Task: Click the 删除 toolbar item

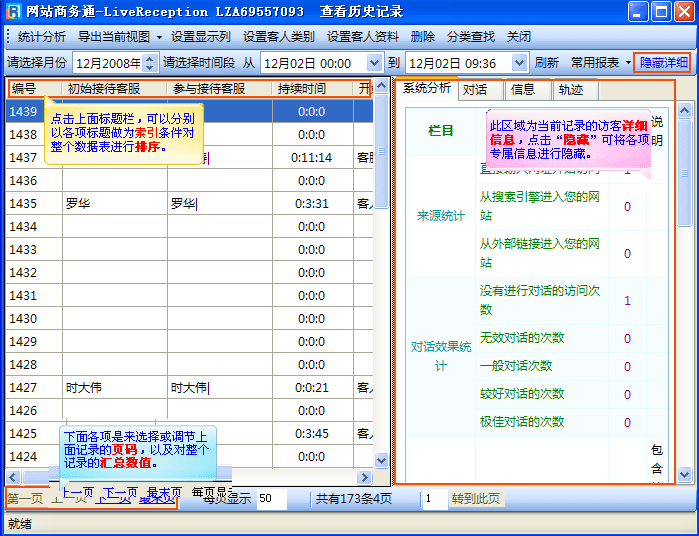Action: pyautogui.click(x=422, y=36)
